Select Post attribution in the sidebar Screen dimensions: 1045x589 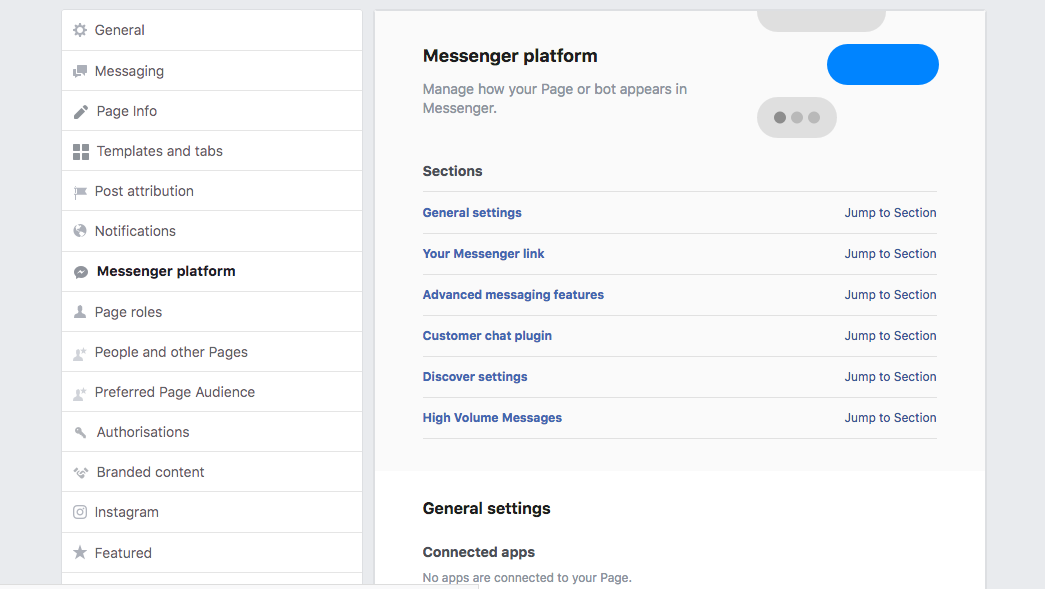click(x=212, y=191)
